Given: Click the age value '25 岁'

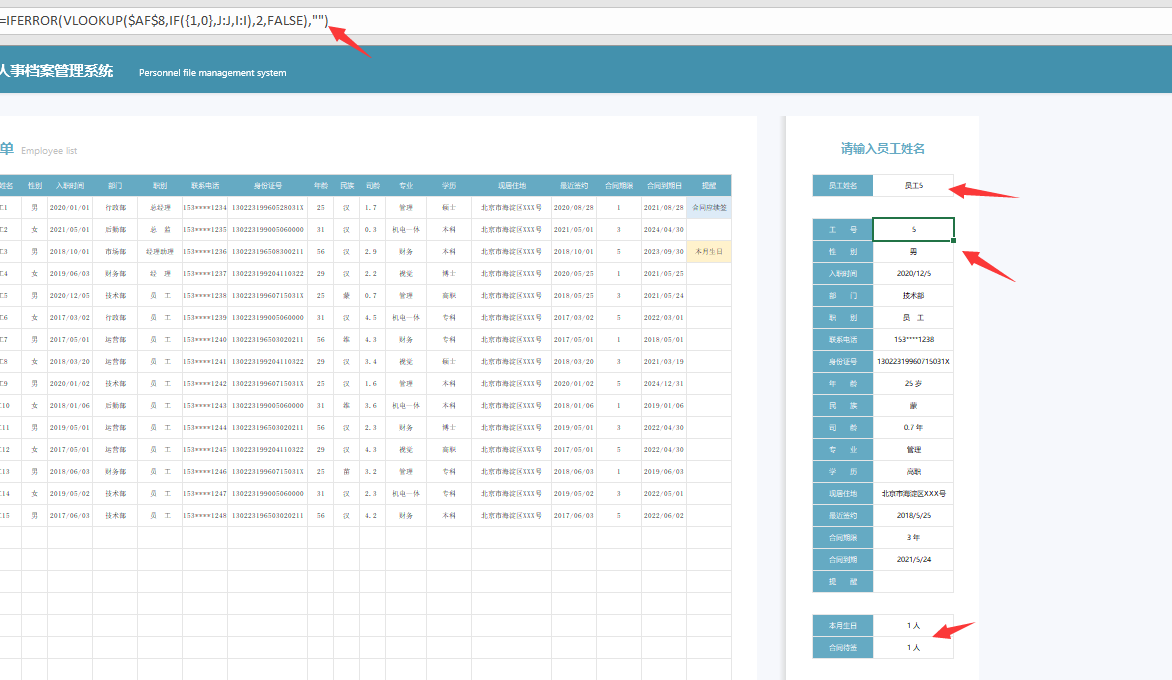Looking at the screenshot, I should coord(913,383).
